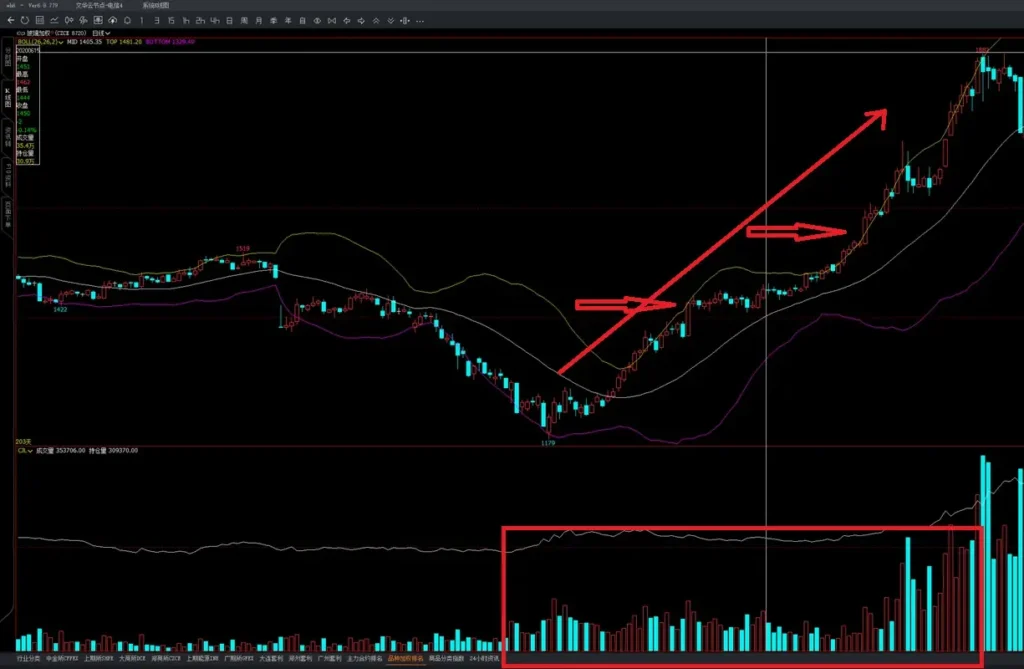Switch to the F10资料 side tab

tap(8, 176)
